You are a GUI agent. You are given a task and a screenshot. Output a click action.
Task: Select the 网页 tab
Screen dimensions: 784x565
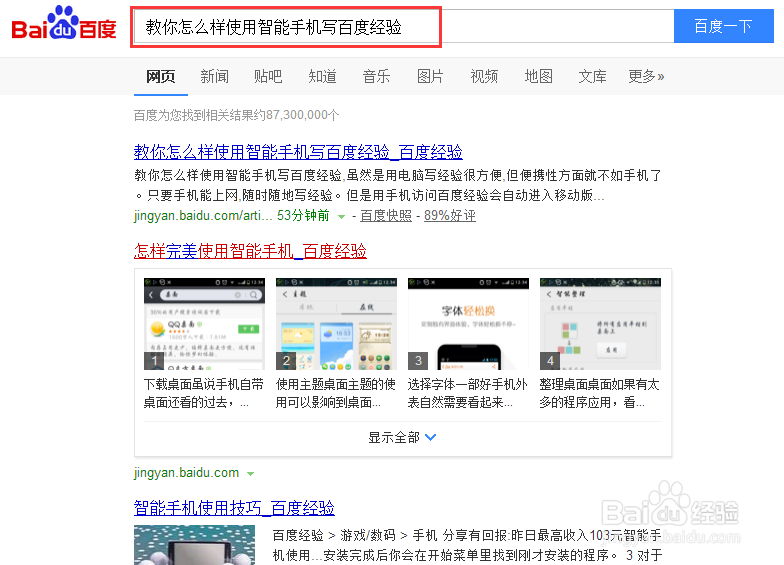(160, 76)
